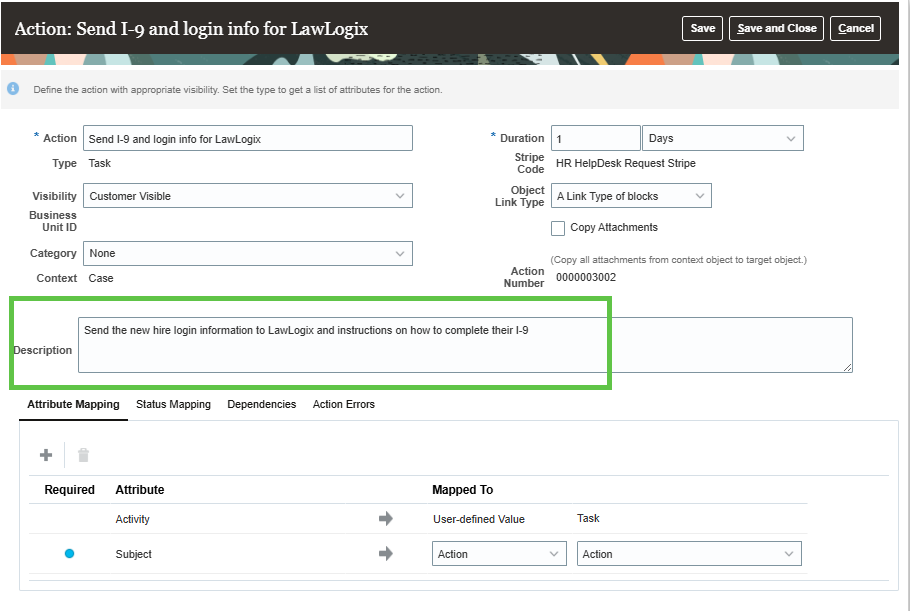Click the Cancel button
This screenshot has width=910, height=611.
[855, 28]
